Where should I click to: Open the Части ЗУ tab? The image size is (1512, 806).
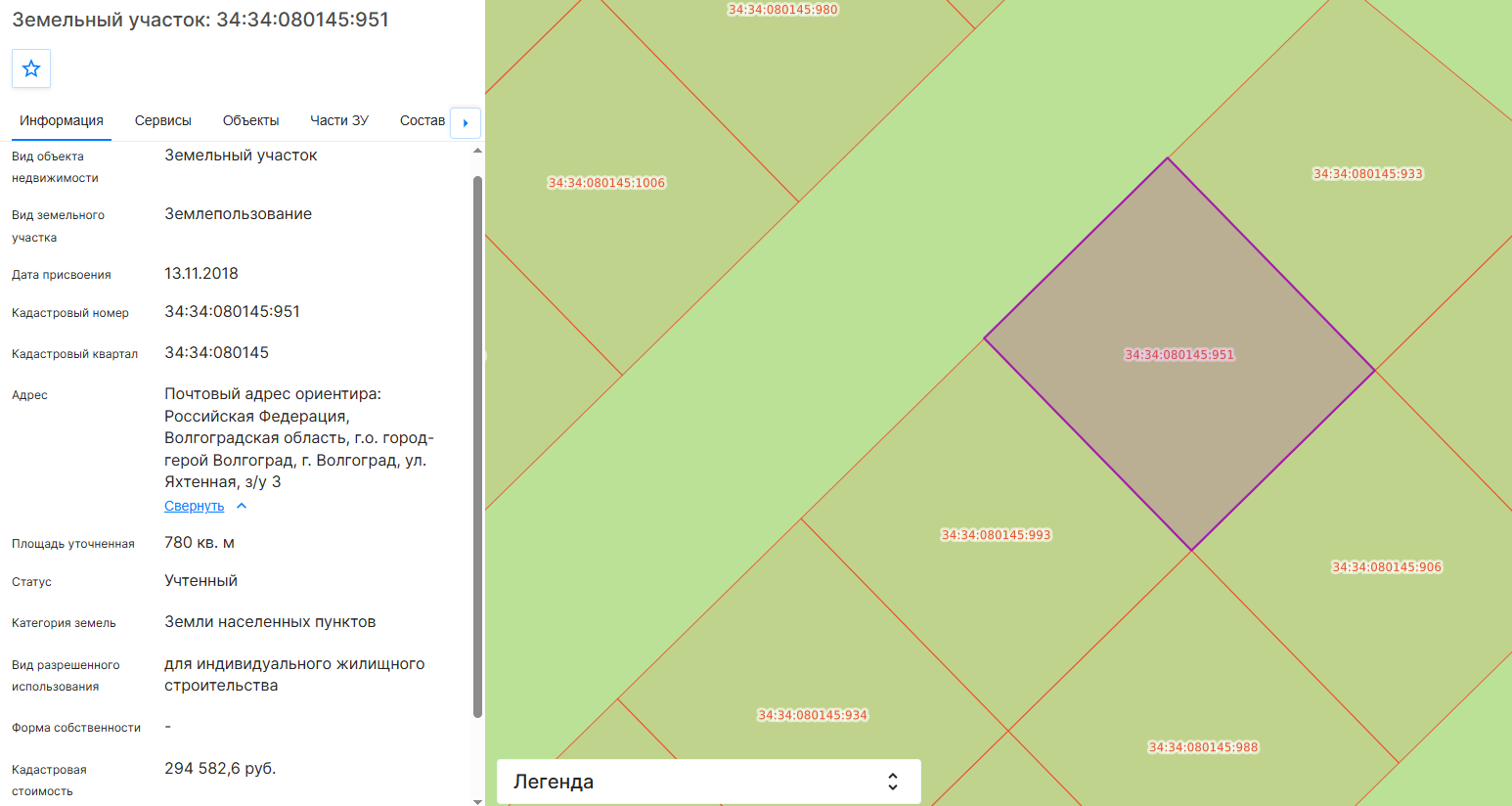[339, 120]
